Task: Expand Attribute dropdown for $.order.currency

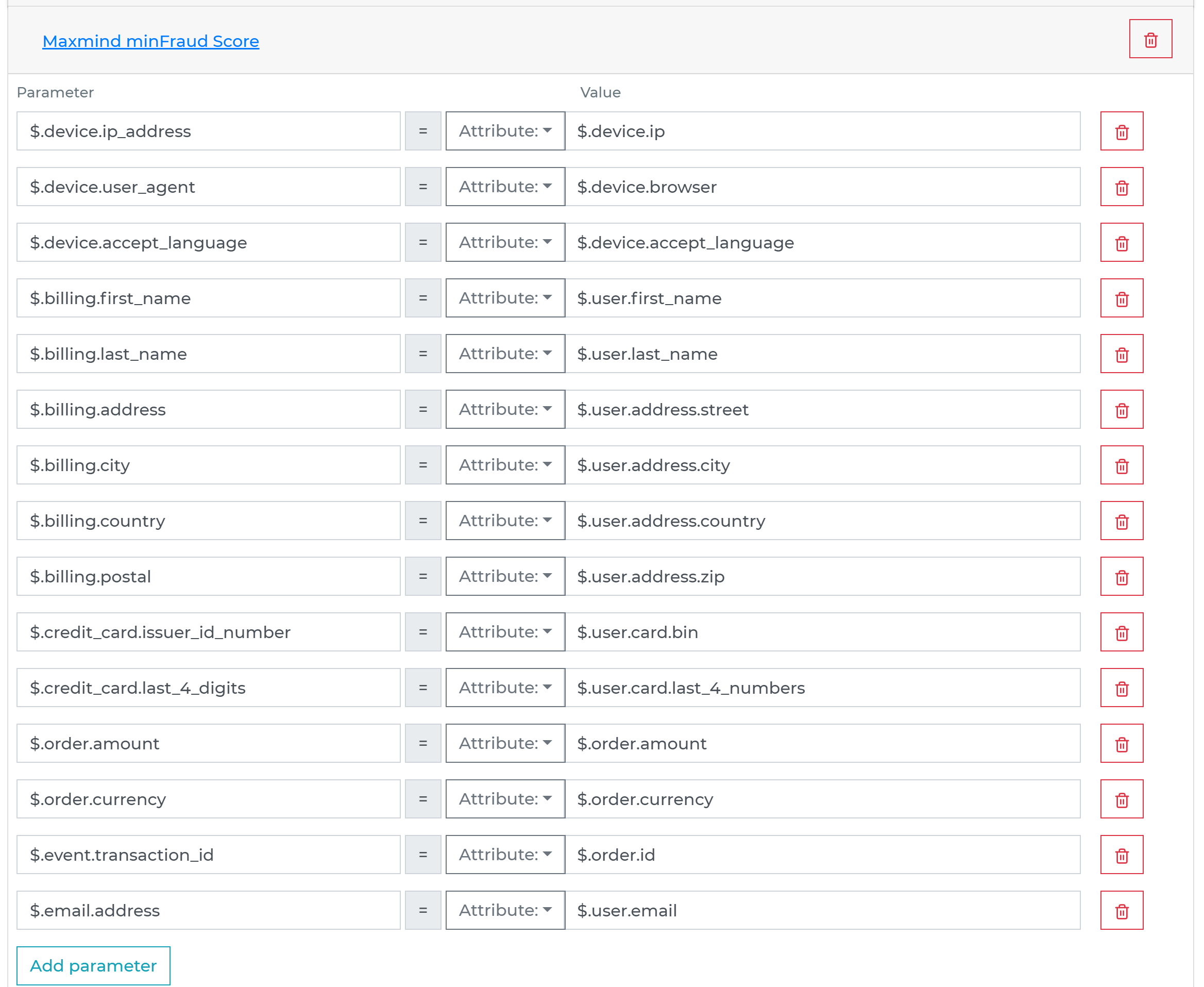Action: (x=505, y=800)
